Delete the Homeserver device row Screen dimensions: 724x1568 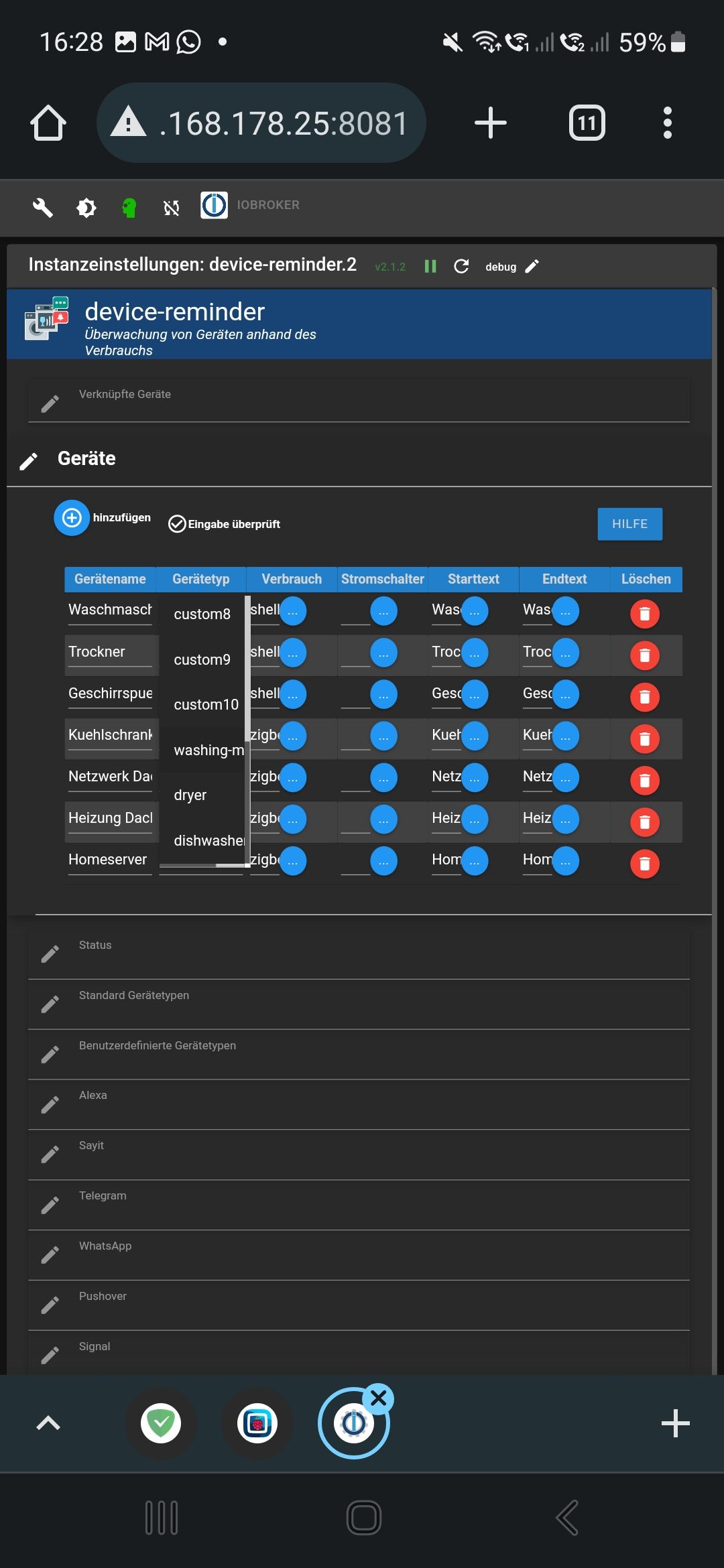click(x=645, y=863)
